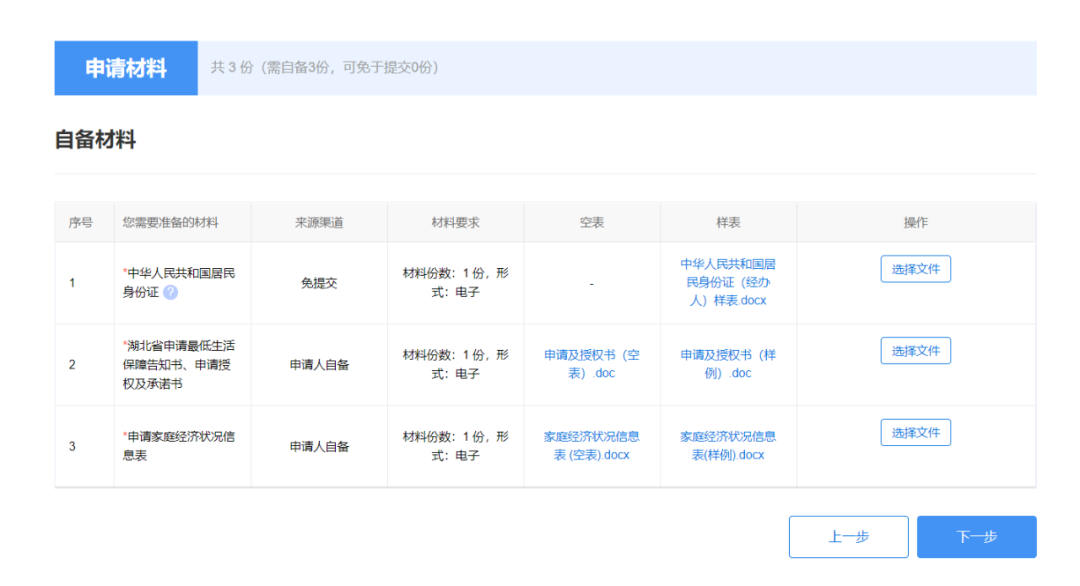Click the 空表 column header

click(592, 222)
